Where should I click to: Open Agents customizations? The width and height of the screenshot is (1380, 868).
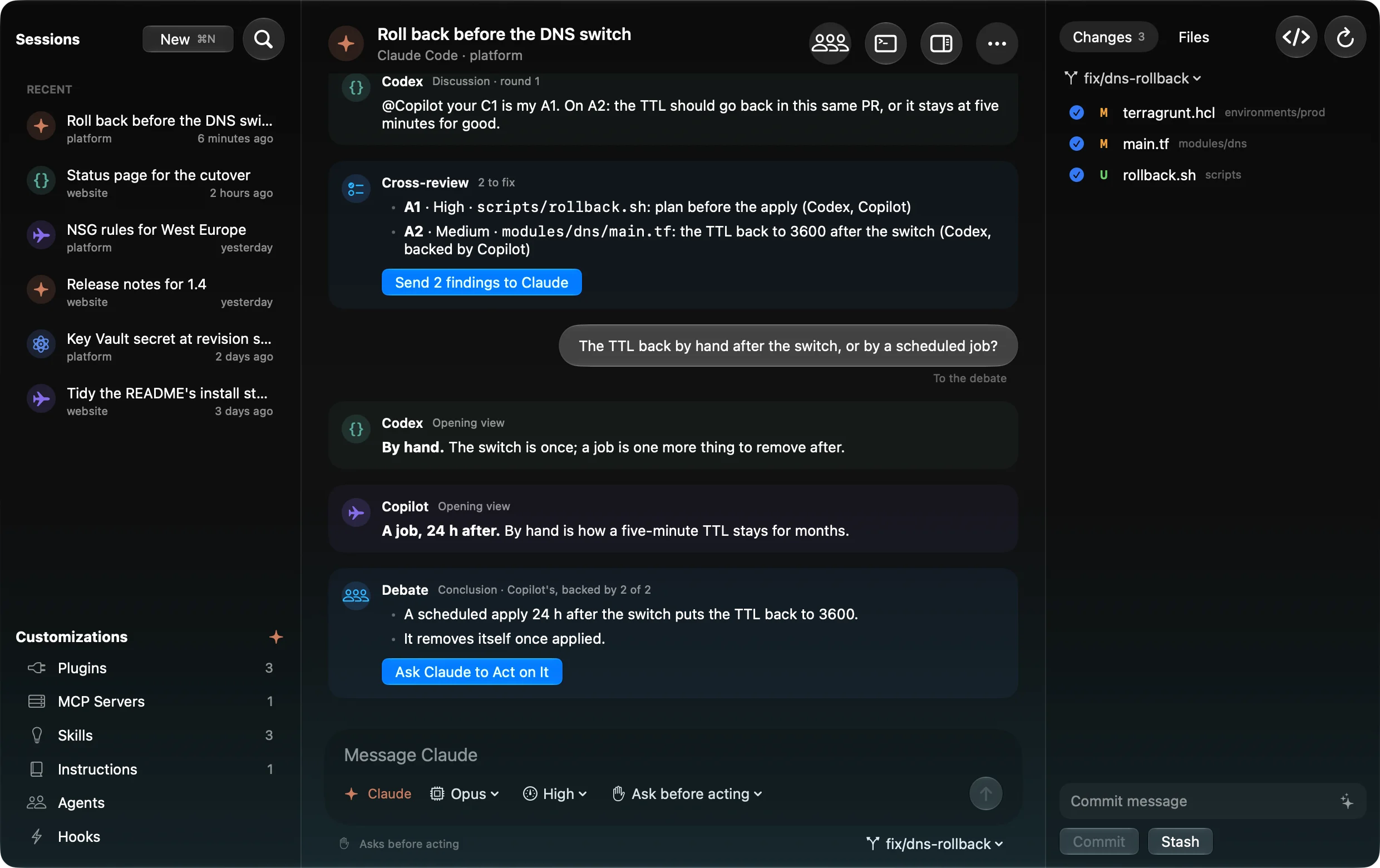150,803
